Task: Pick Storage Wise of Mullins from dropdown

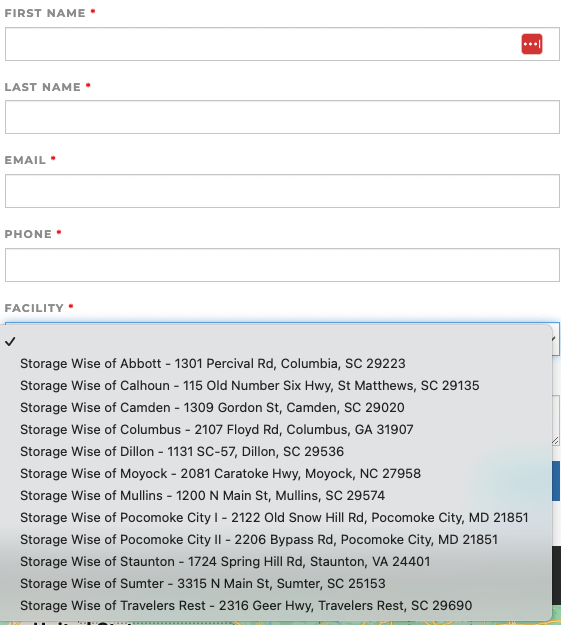Action: pos(276,495)
